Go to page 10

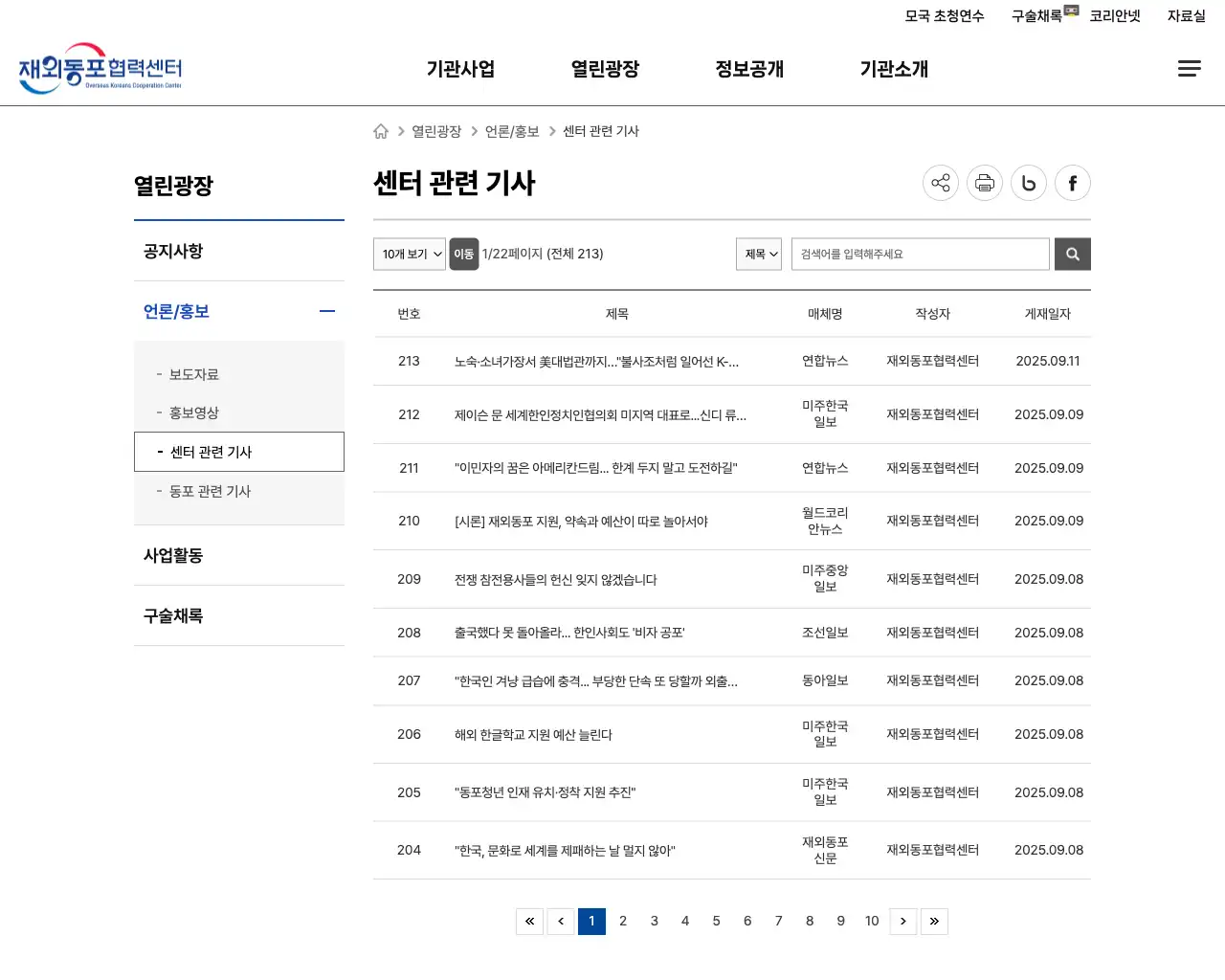pyautogui.click(x=872, y=921)
